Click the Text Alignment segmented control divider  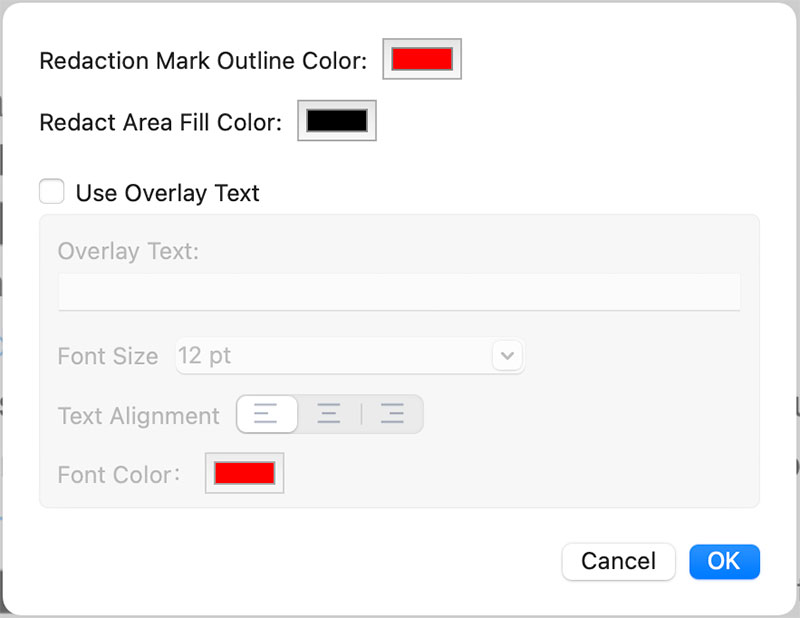point(361,414)
